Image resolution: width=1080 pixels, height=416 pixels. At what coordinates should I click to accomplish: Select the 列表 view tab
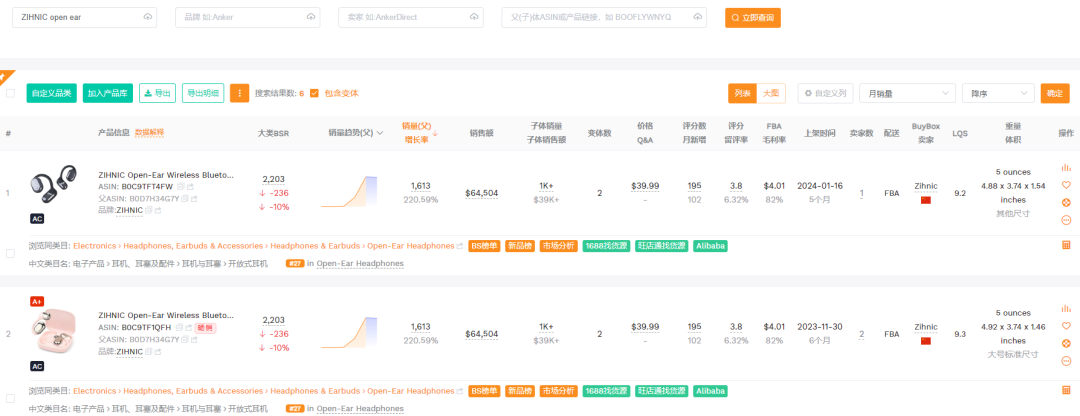pos(742,93)
